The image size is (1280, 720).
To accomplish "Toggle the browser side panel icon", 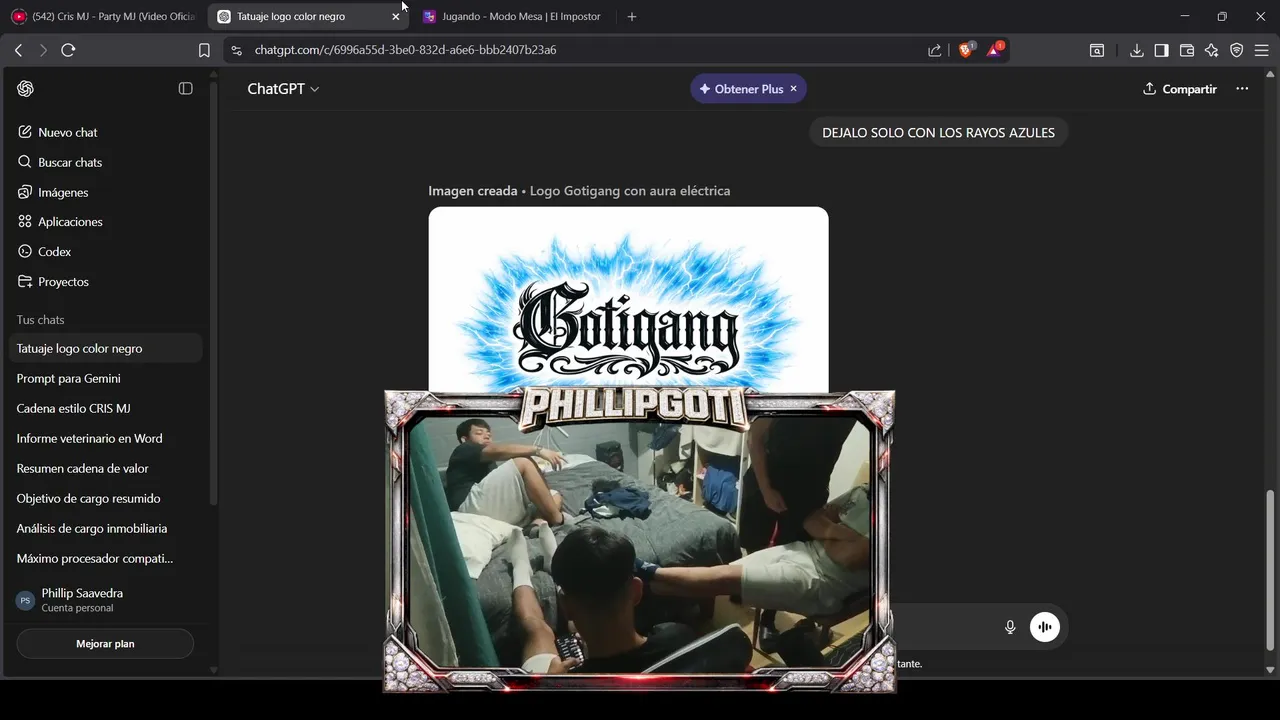I will pyautogui.click(x=1161, y=50).
